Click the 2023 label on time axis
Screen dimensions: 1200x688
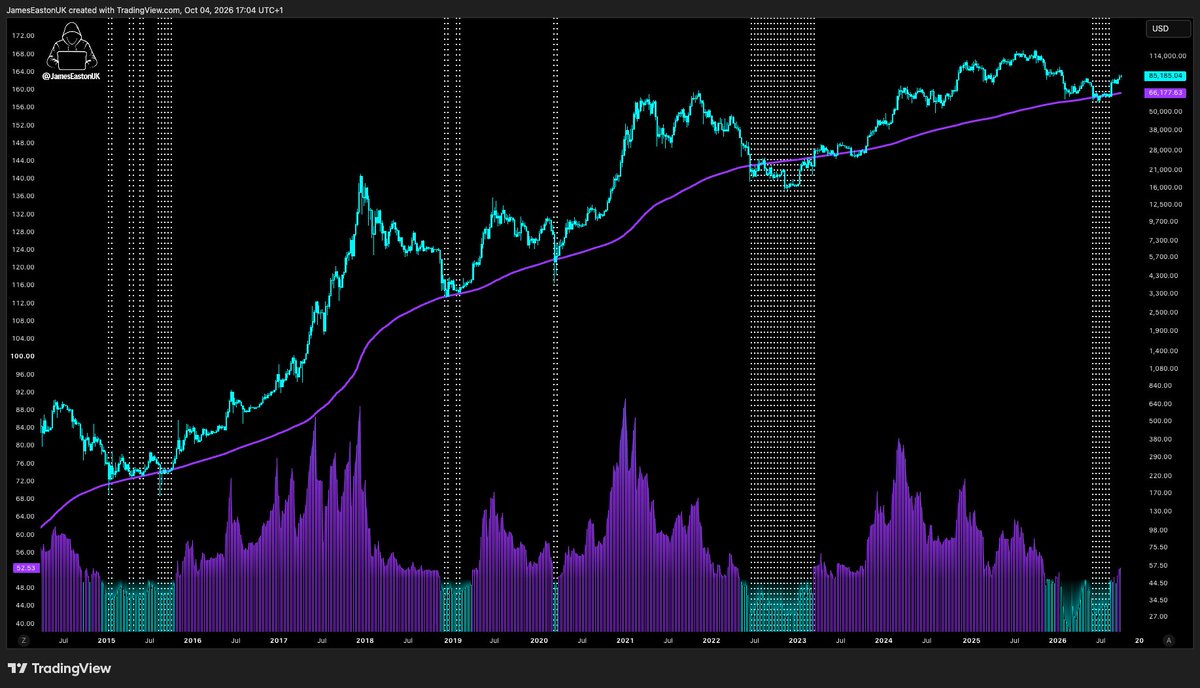click(x=798, y=638)
